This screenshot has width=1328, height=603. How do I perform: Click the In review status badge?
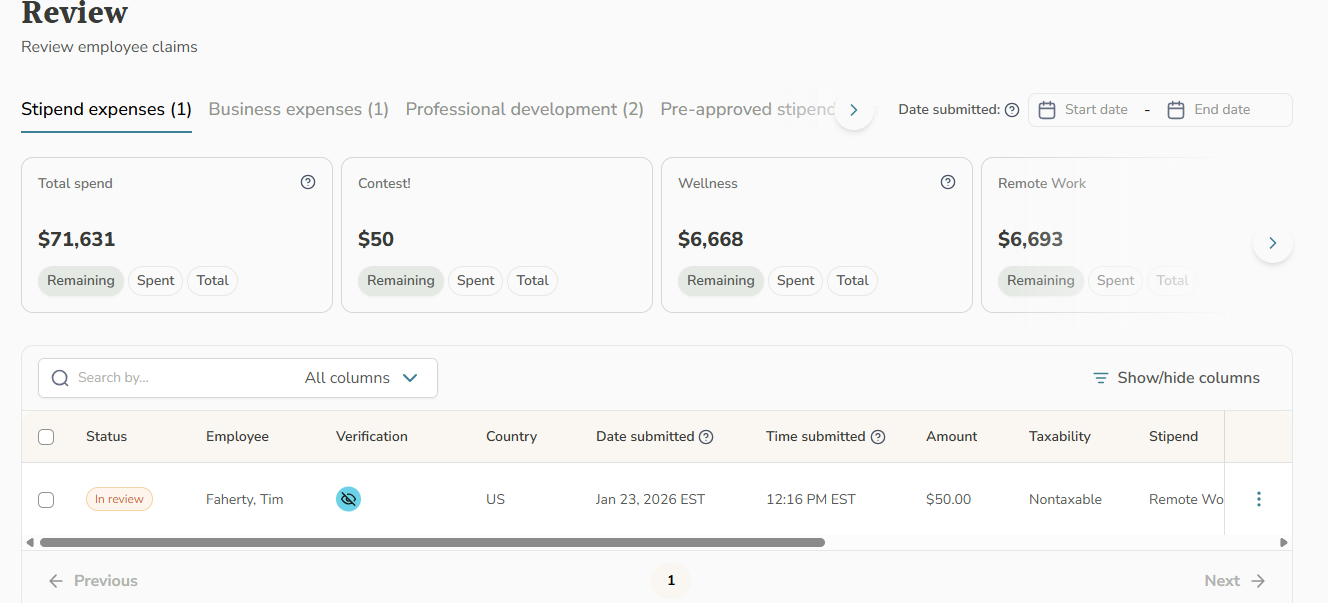pos(119,499)
